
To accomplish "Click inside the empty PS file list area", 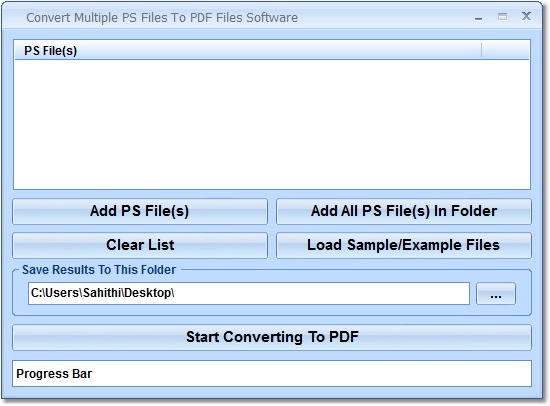I will tap(272, 124).
